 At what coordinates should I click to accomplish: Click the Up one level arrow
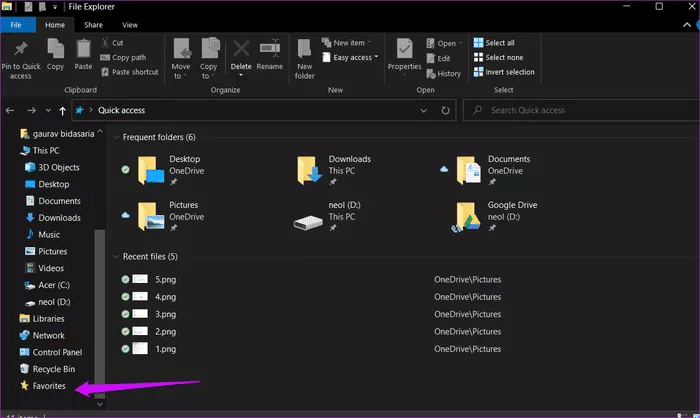(62, 110)
